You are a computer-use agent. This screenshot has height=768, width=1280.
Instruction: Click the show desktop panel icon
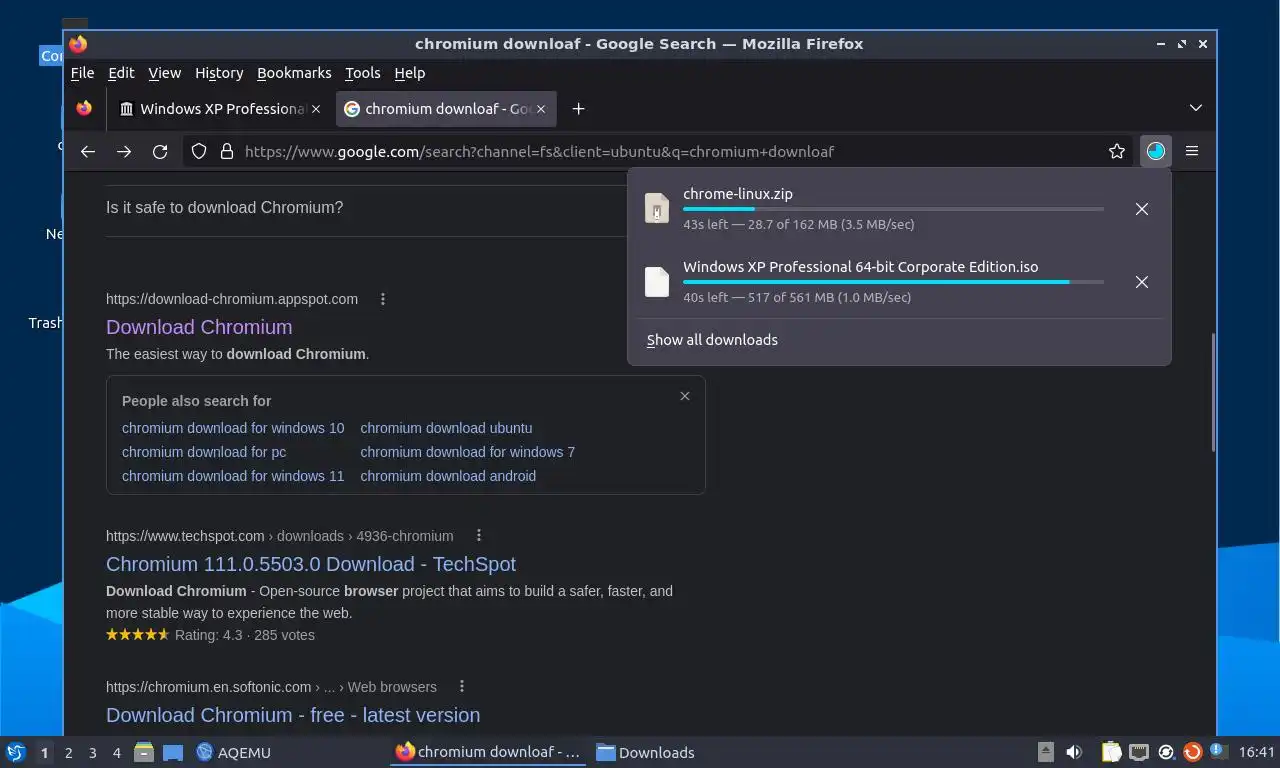coord(173,752)
